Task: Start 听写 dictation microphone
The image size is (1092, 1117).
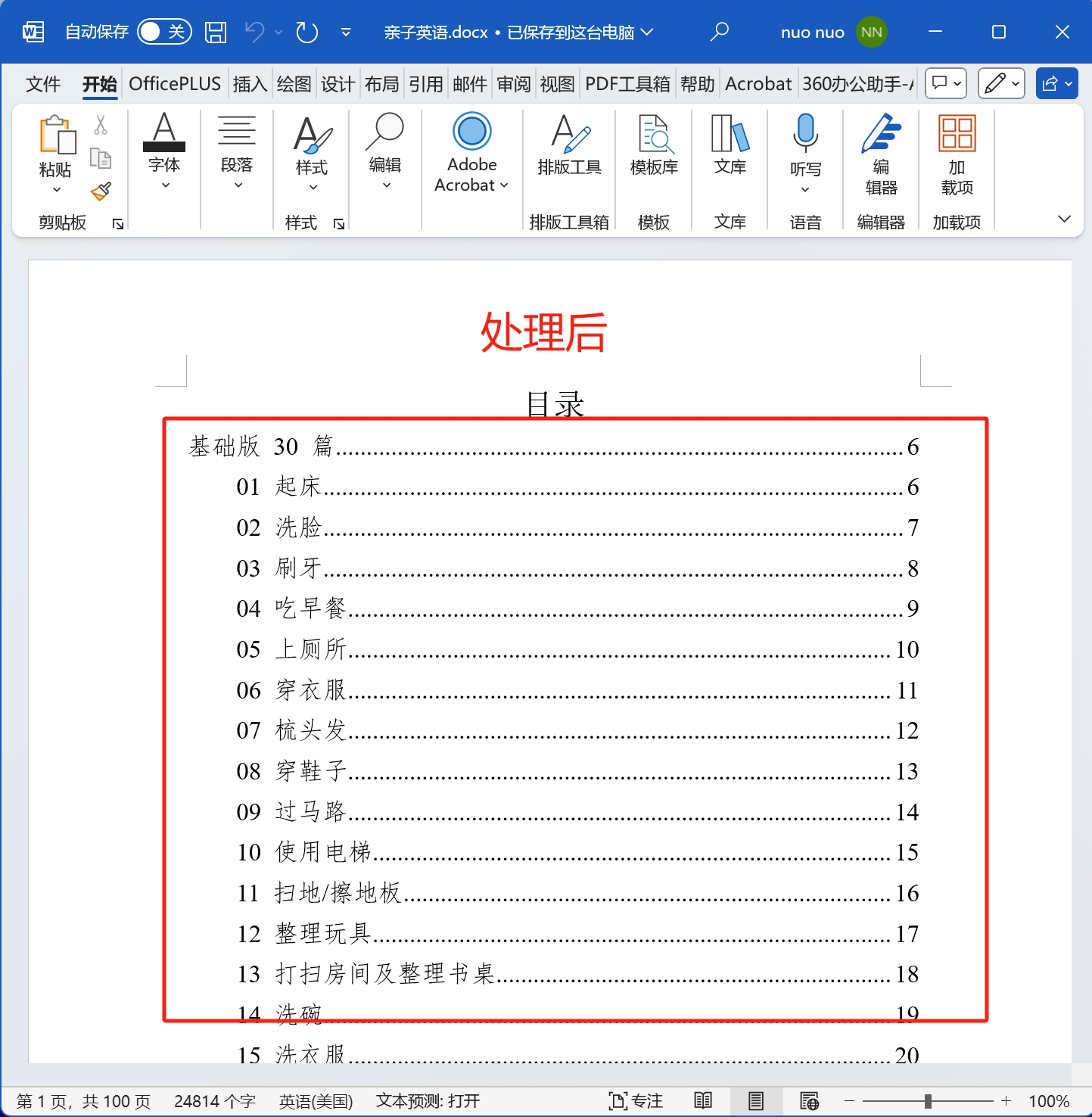Action: point(805,154)
